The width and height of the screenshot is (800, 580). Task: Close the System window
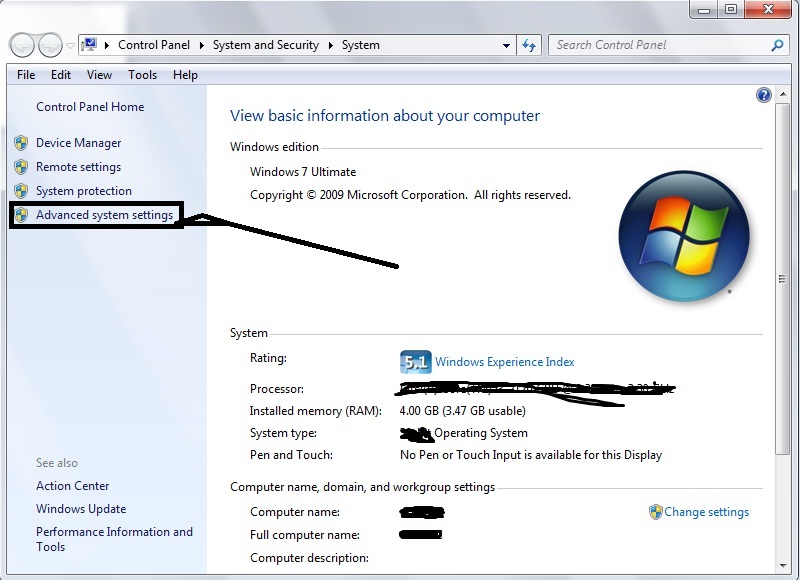(768, 10)
